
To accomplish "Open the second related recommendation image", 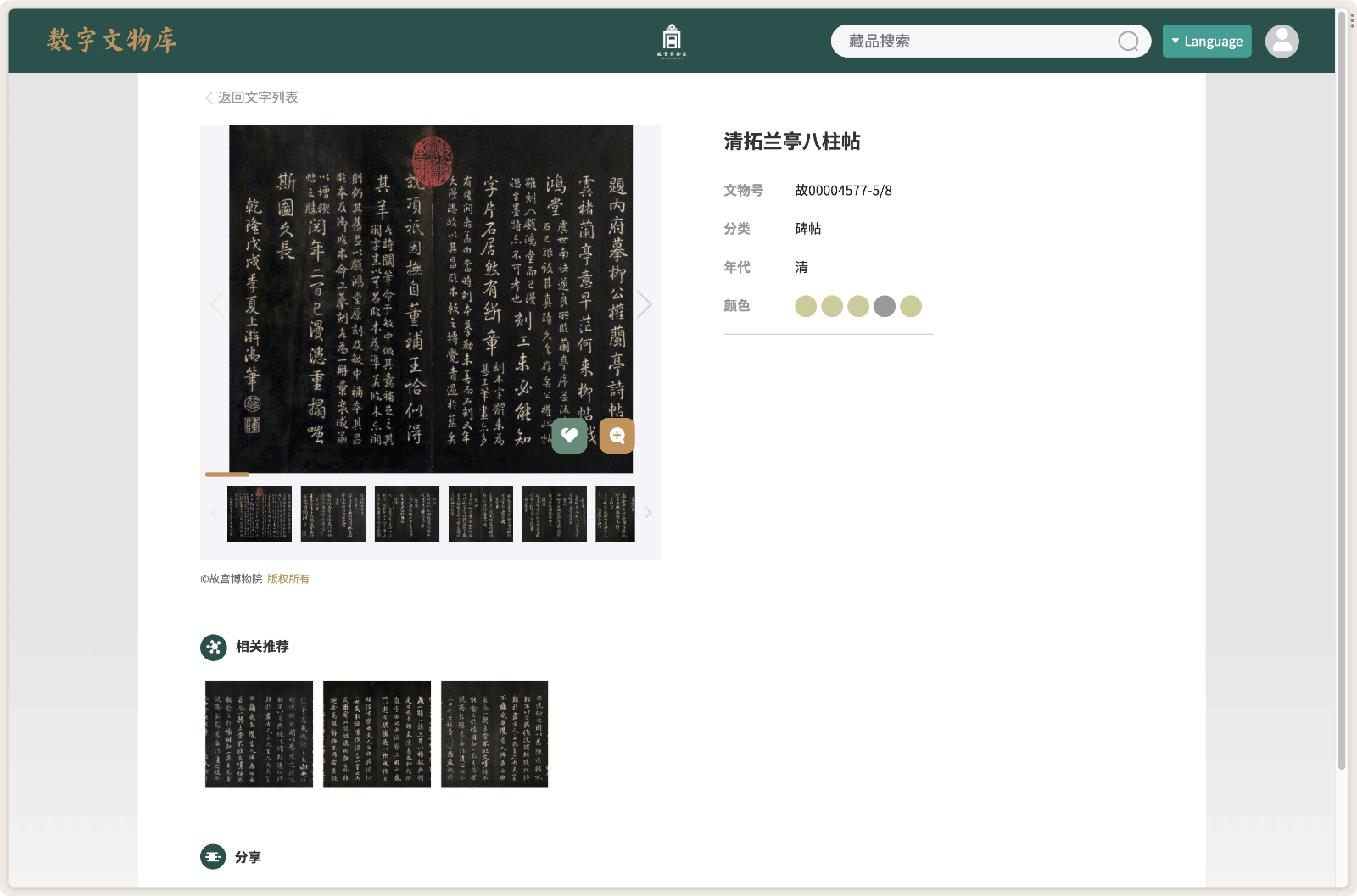I will 377,734.
